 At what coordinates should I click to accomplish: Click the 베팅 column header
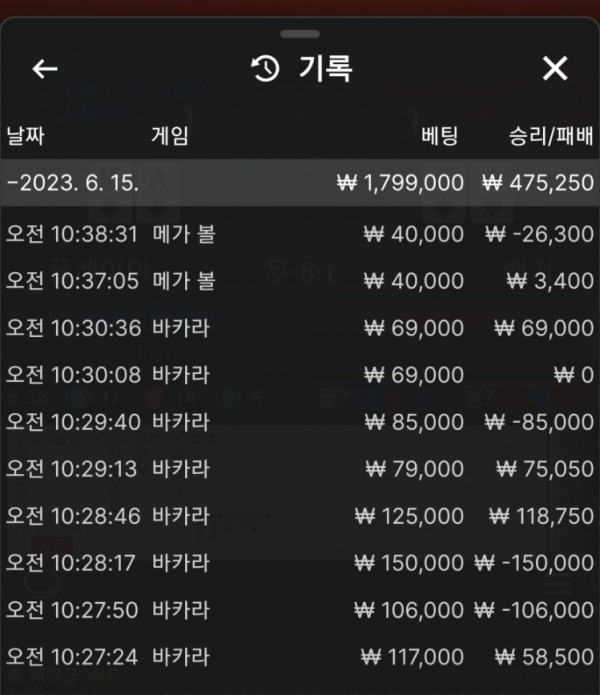pyautogui.click(x=440, y=136)
